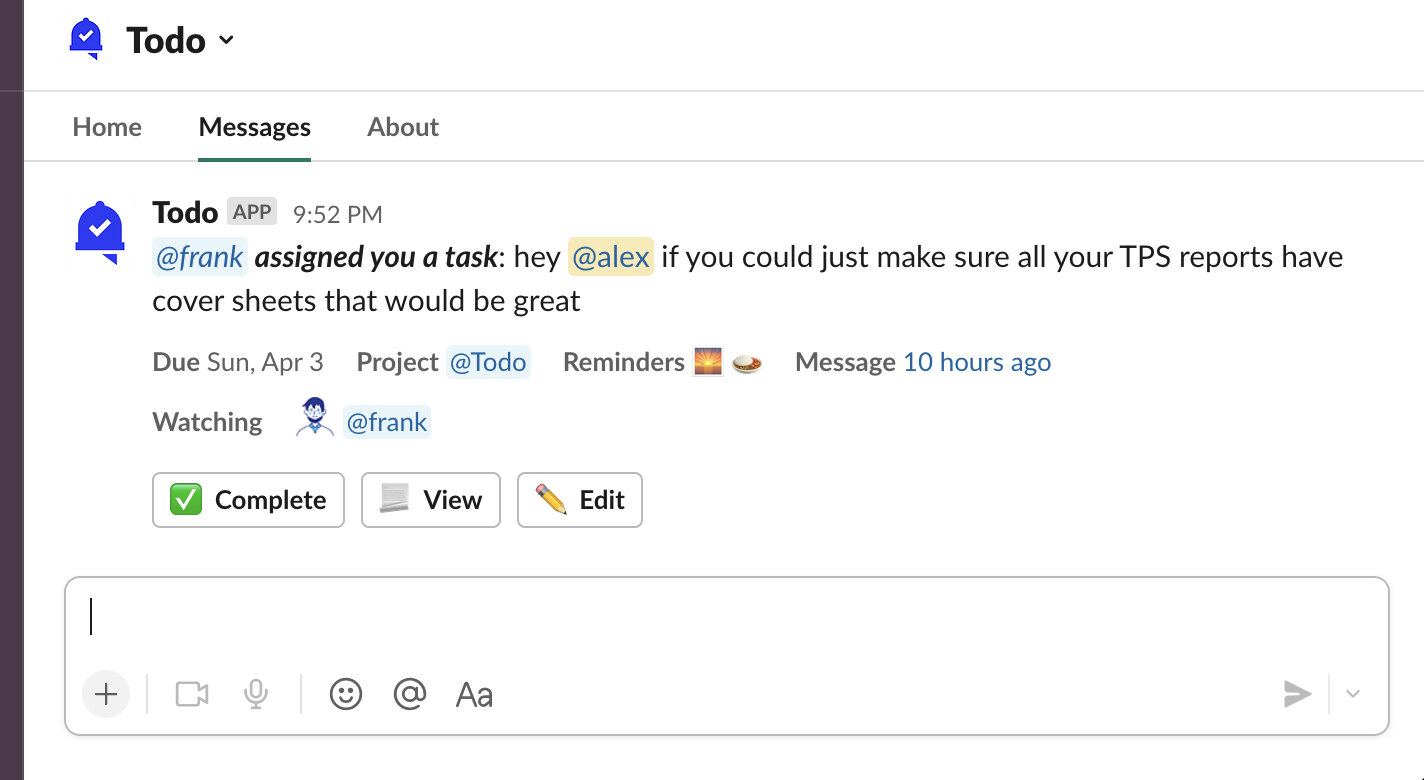Open the '10 hours ago' message link
1424x780 pixels.
point(977,362)
